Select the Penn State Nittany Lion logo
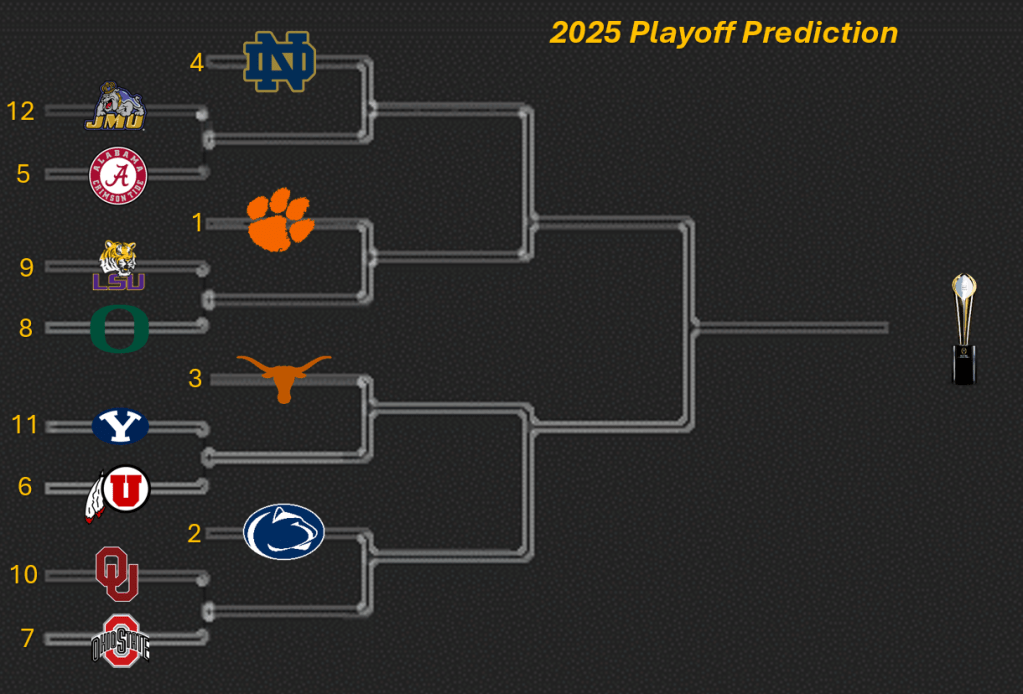This screenshot has height=694, width=1023. pos(284,531)
